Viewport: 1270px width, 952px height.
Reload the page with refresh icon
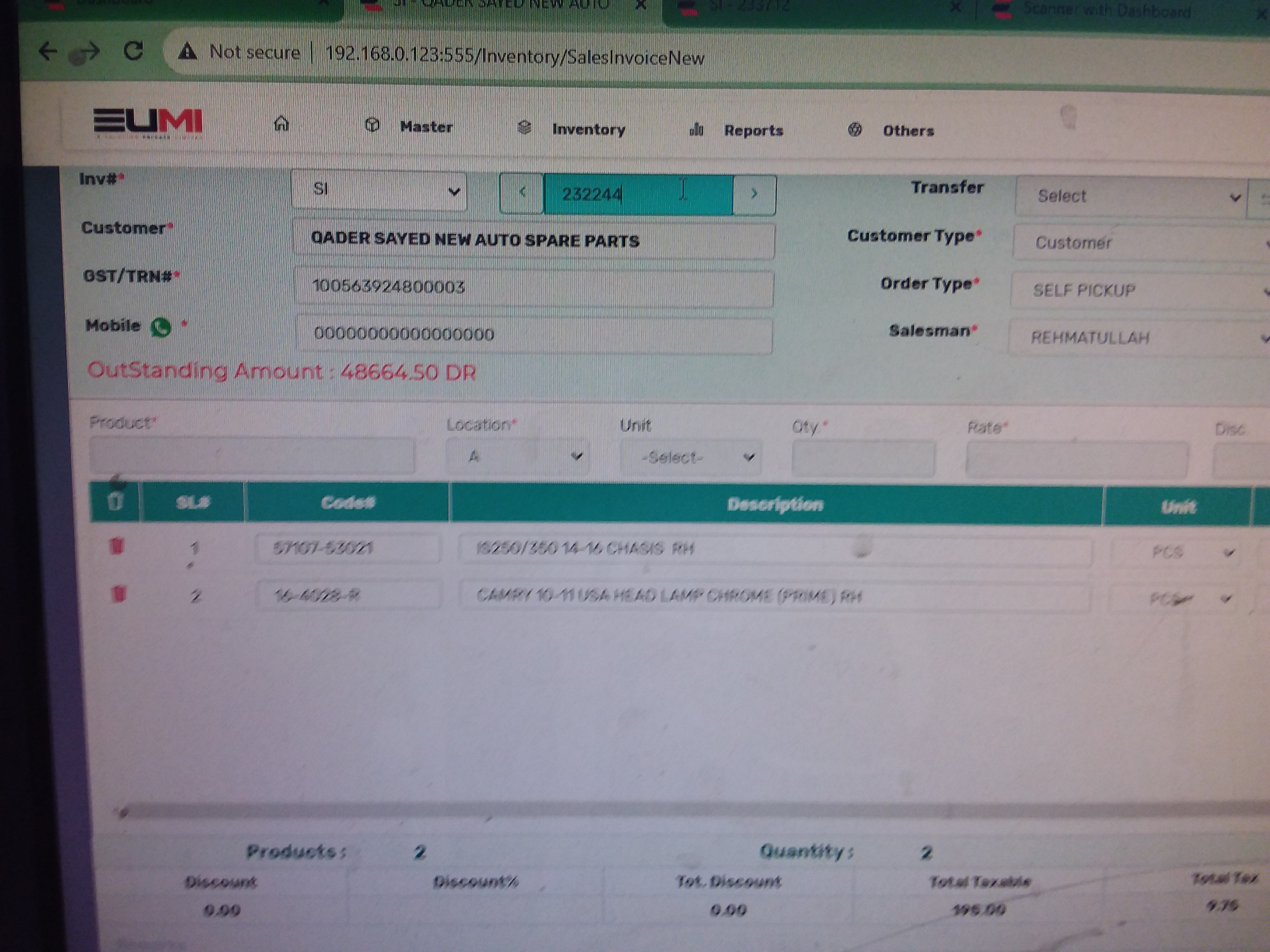pyautogui.click(x=133, y=51)
